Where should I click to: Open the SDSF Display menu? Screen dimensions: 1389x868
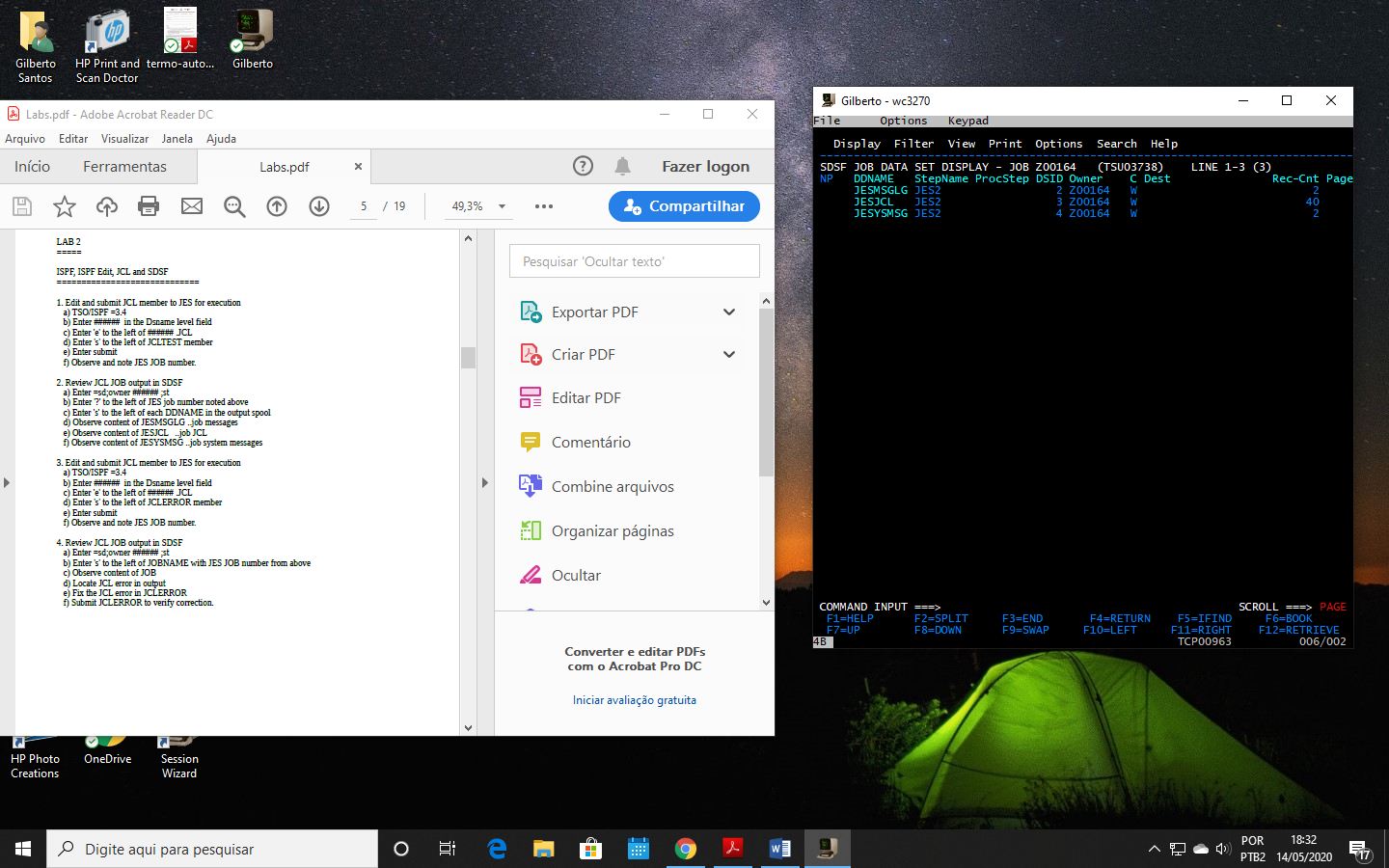pyautogui.click(x=858, y=144)
